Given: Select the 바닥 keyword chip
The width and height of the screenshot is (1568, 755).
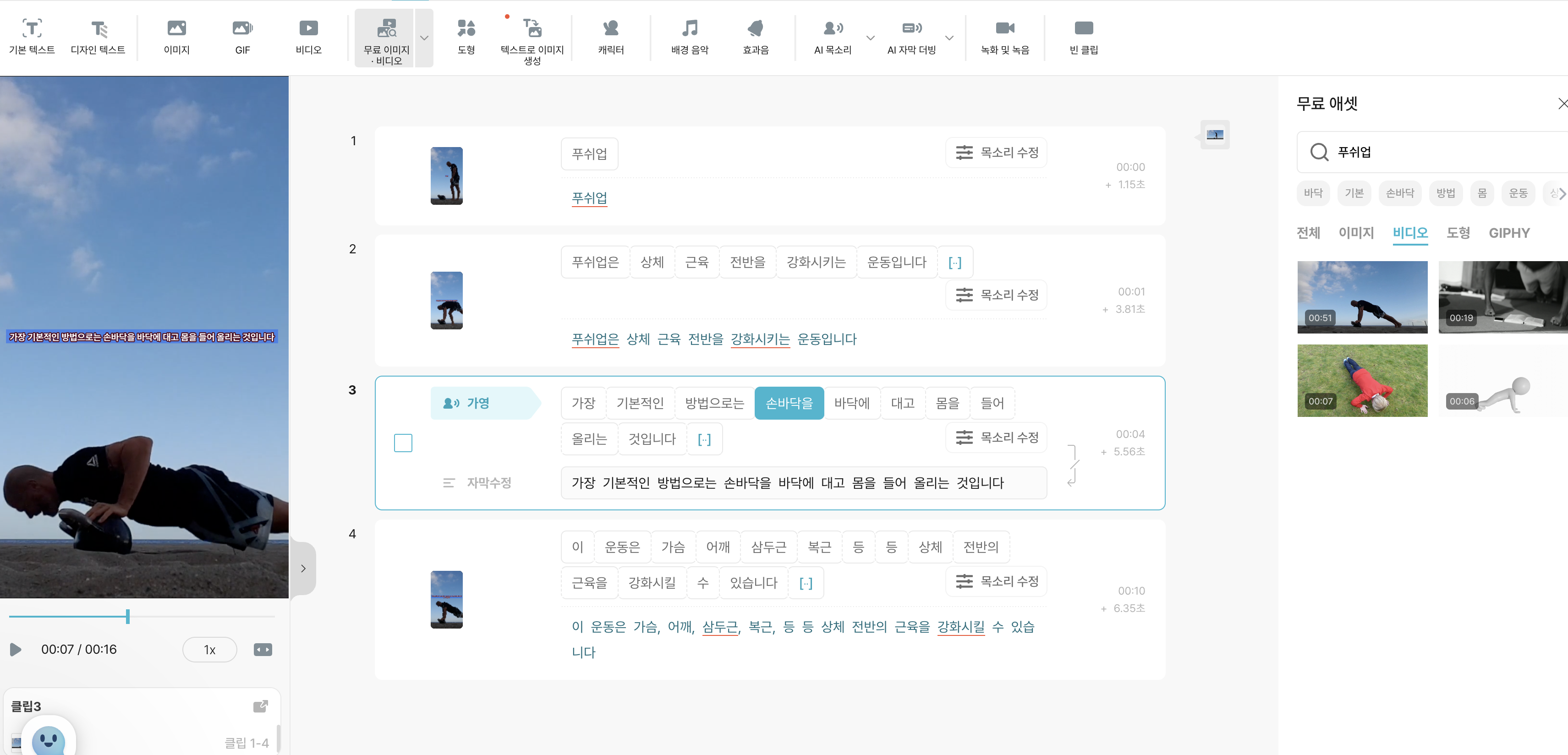Looking at the screenshot, I should [x=1313, y=193].
